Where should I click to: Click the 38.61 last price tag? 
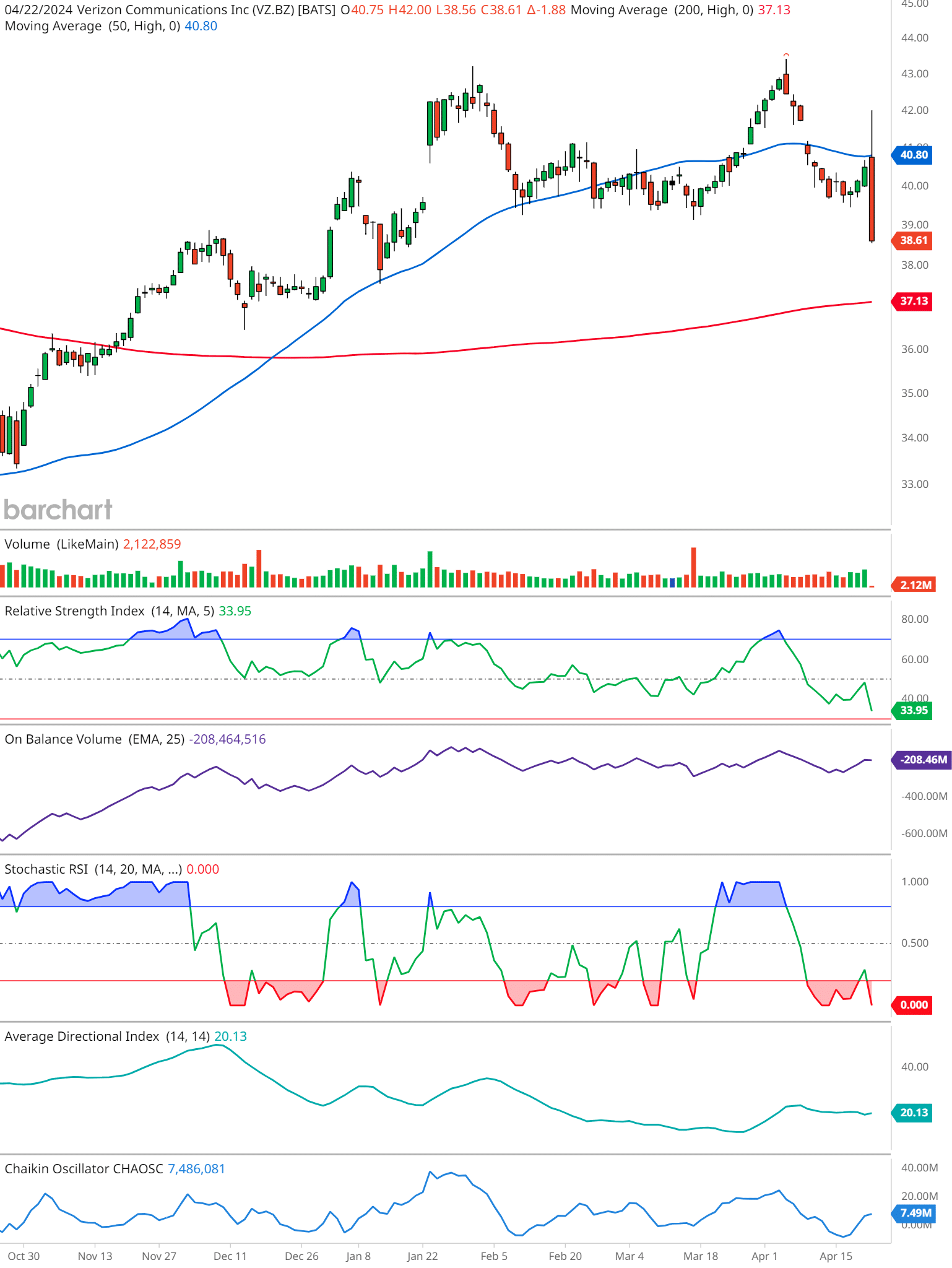click(912, 240)
